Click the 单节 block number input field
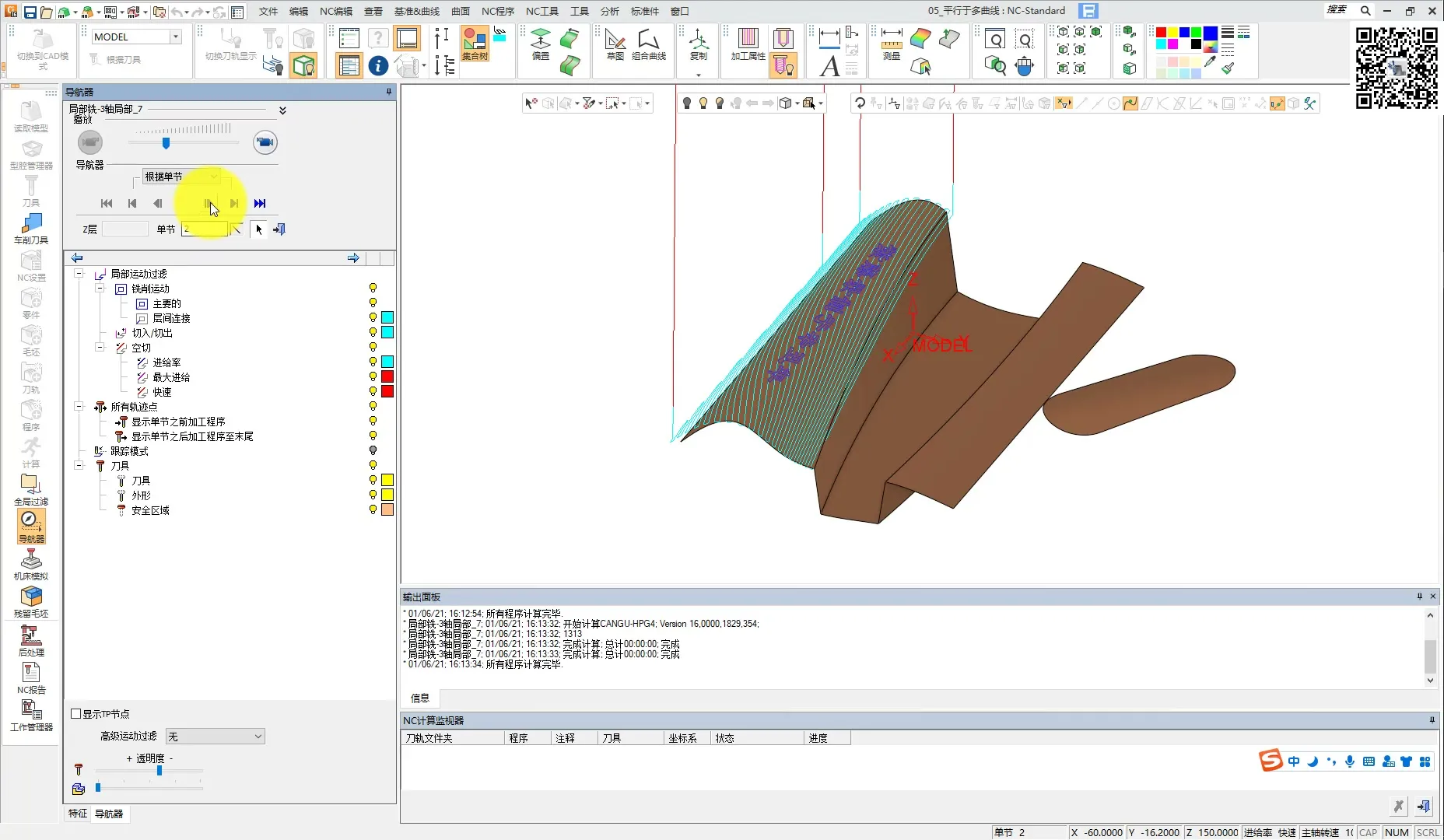 (x=204, y=229)
